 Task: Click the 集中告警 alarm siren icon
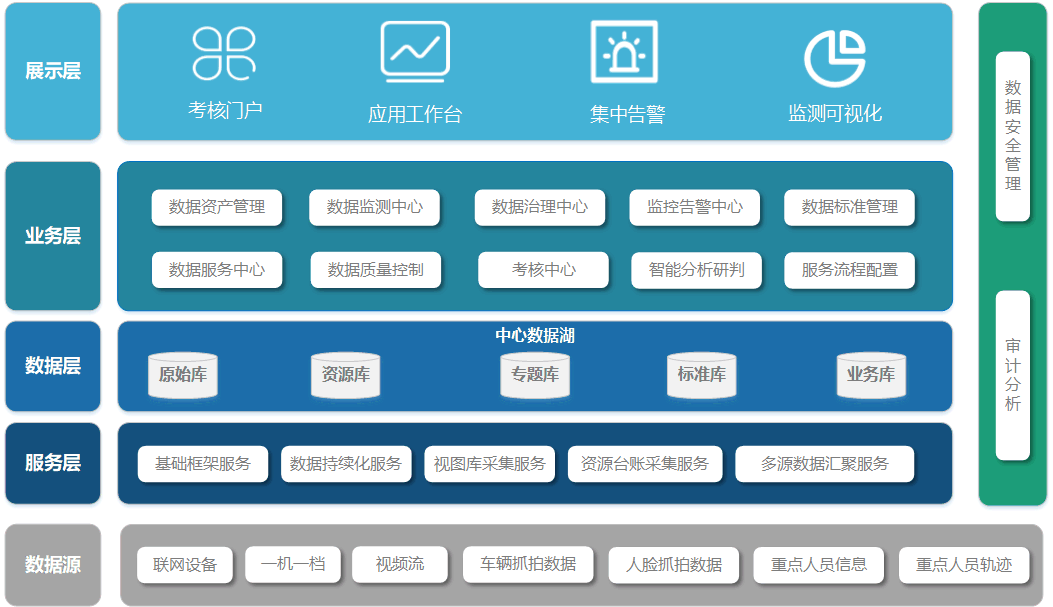[x=624, y=52]
